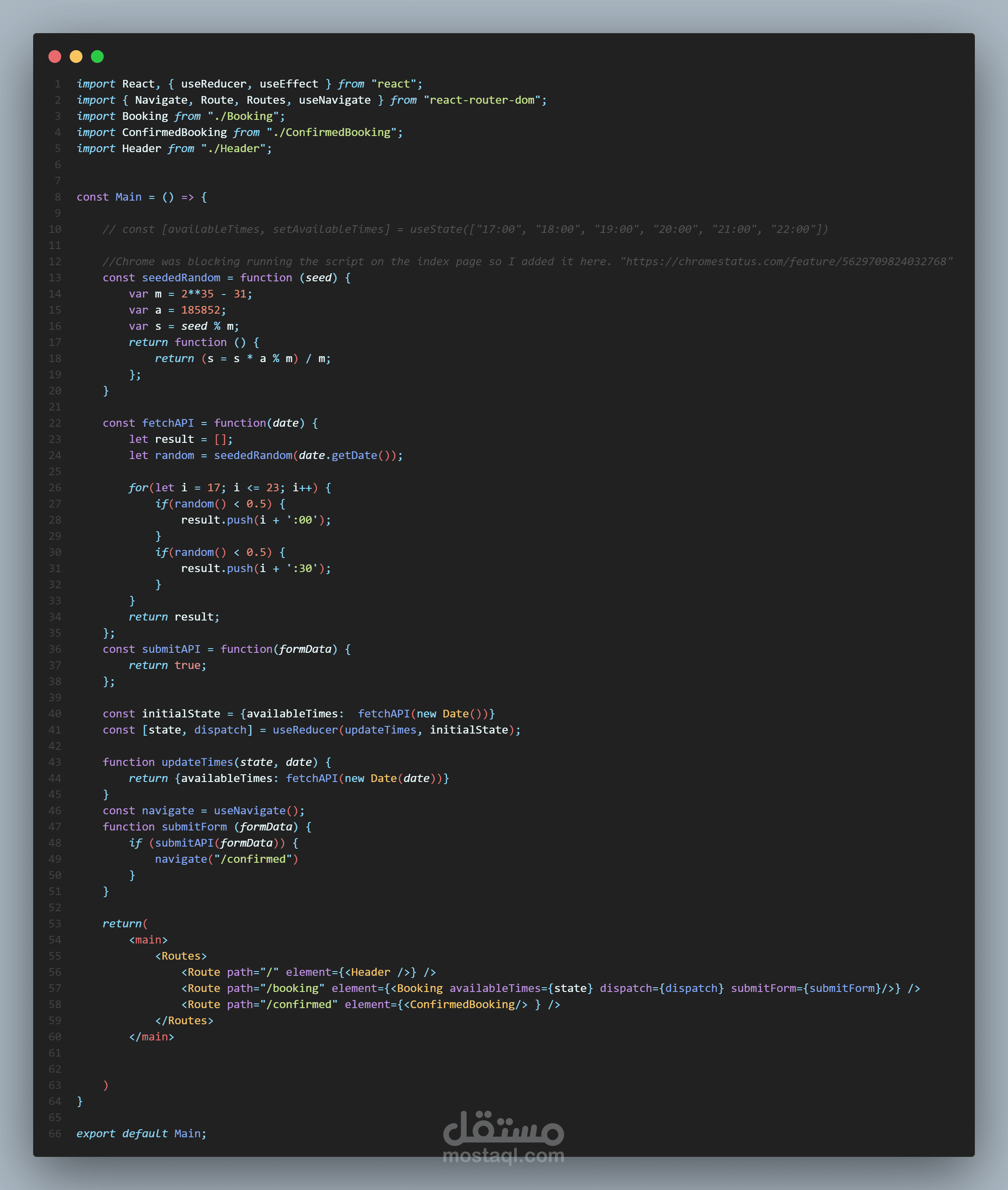1008x1190 pixels.
Task: Click submitForm function definition on line 47
Action: 207,827
